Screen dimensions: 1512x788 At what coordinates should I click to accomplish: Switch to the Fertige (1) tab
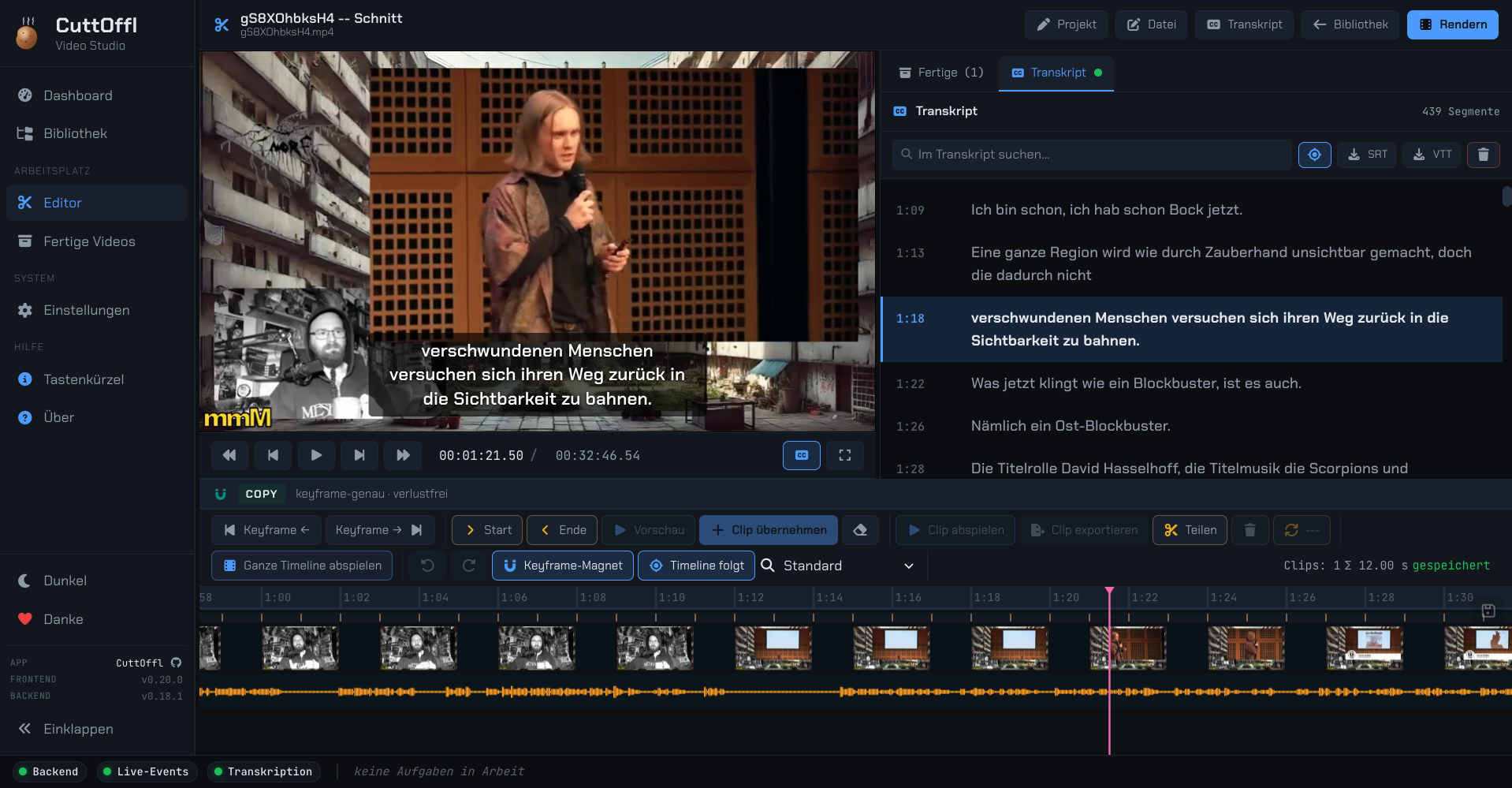coord(940,73)
